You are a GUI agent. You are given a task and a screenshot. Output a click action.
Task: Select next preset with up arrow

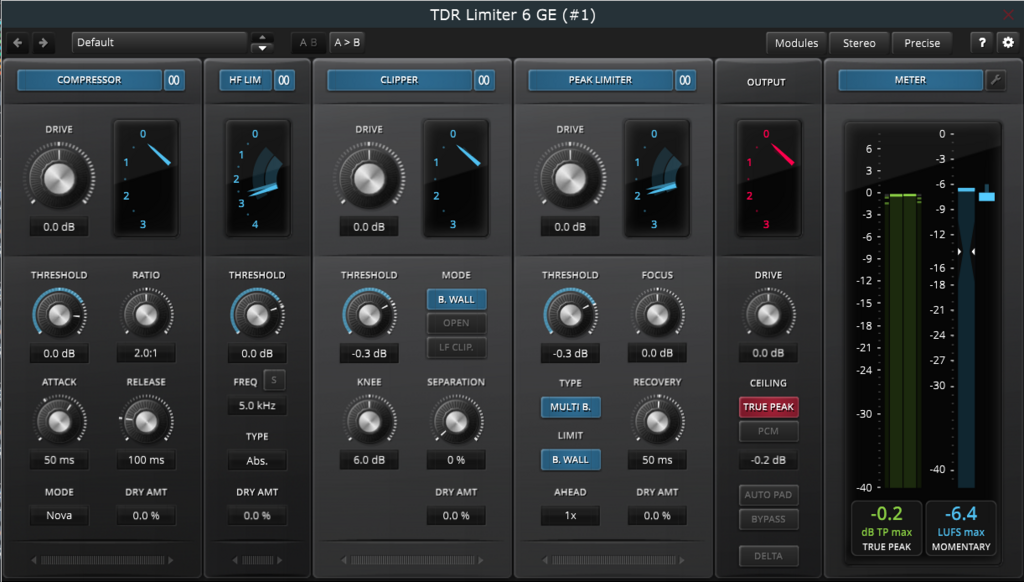pyautogui.click(x=263, y=37)
